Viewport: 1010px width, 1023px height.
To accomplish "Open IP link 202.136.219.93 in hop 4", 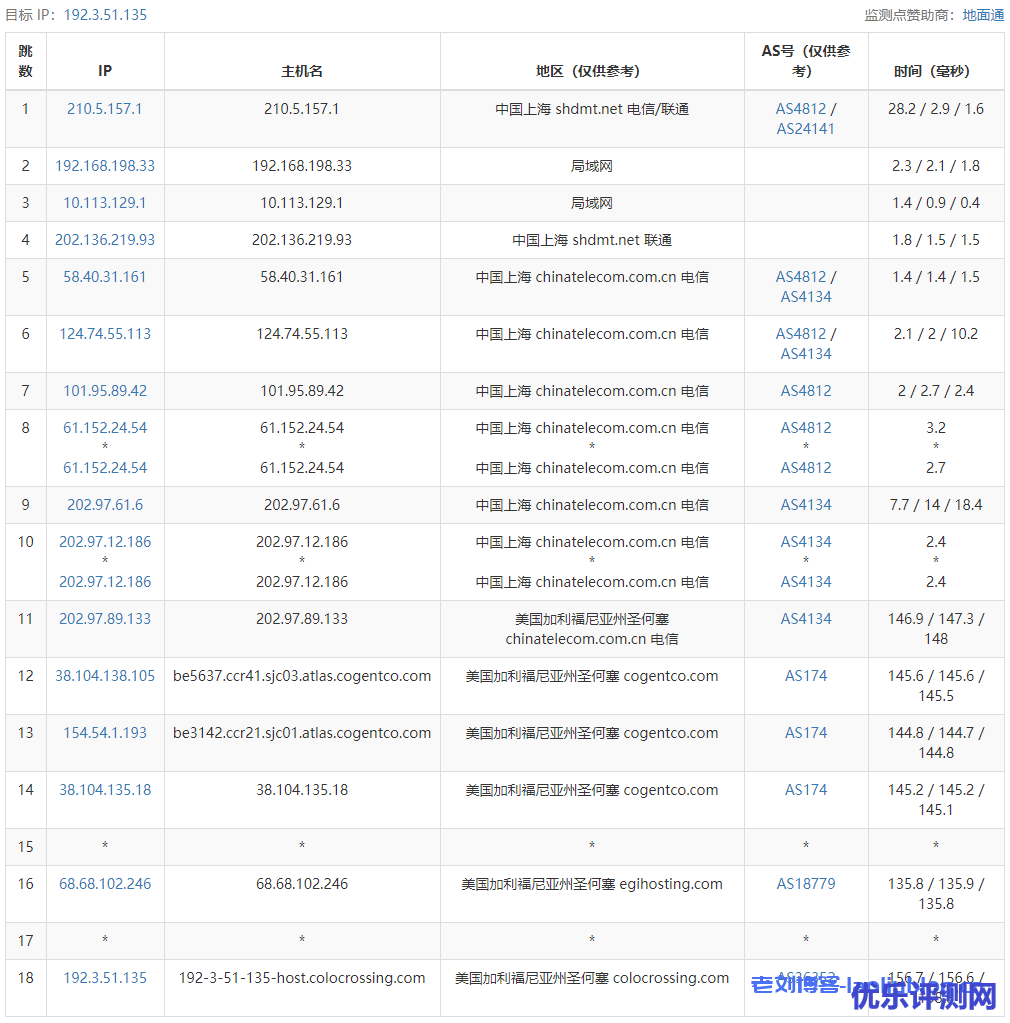I will [x=105, y=240].
